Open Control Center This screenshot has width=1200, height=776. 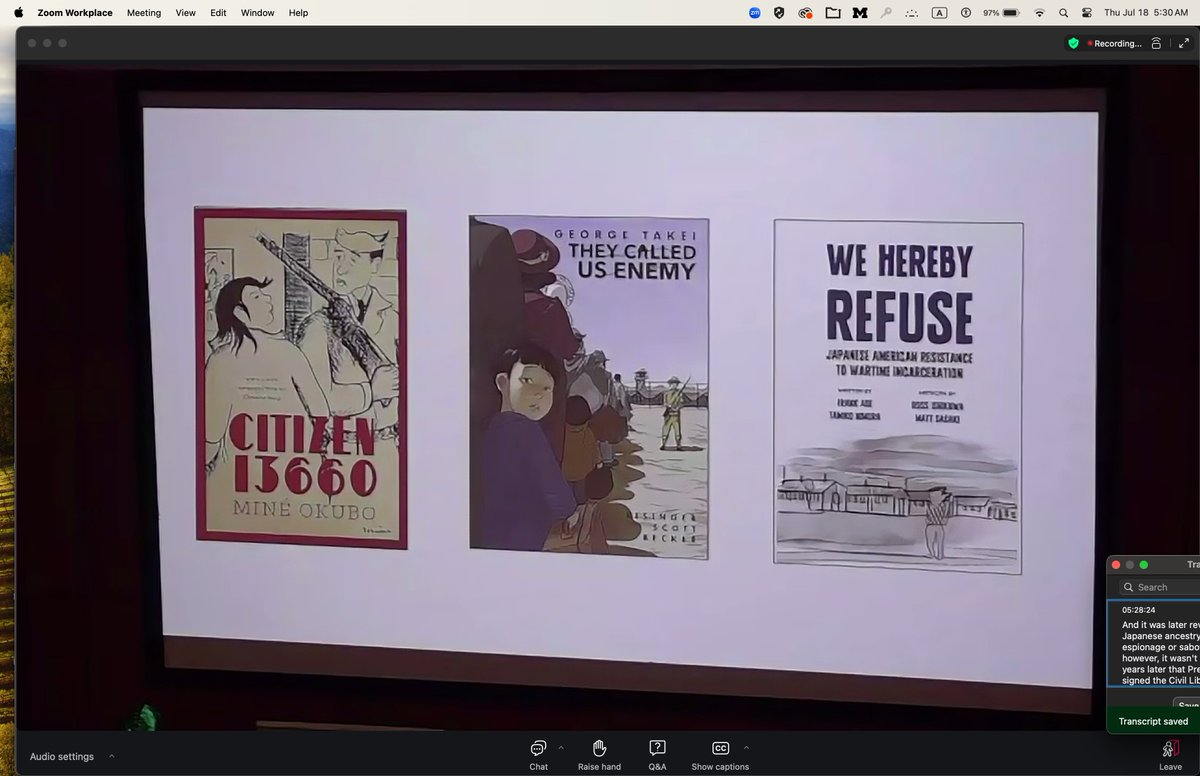[1087, 13]
